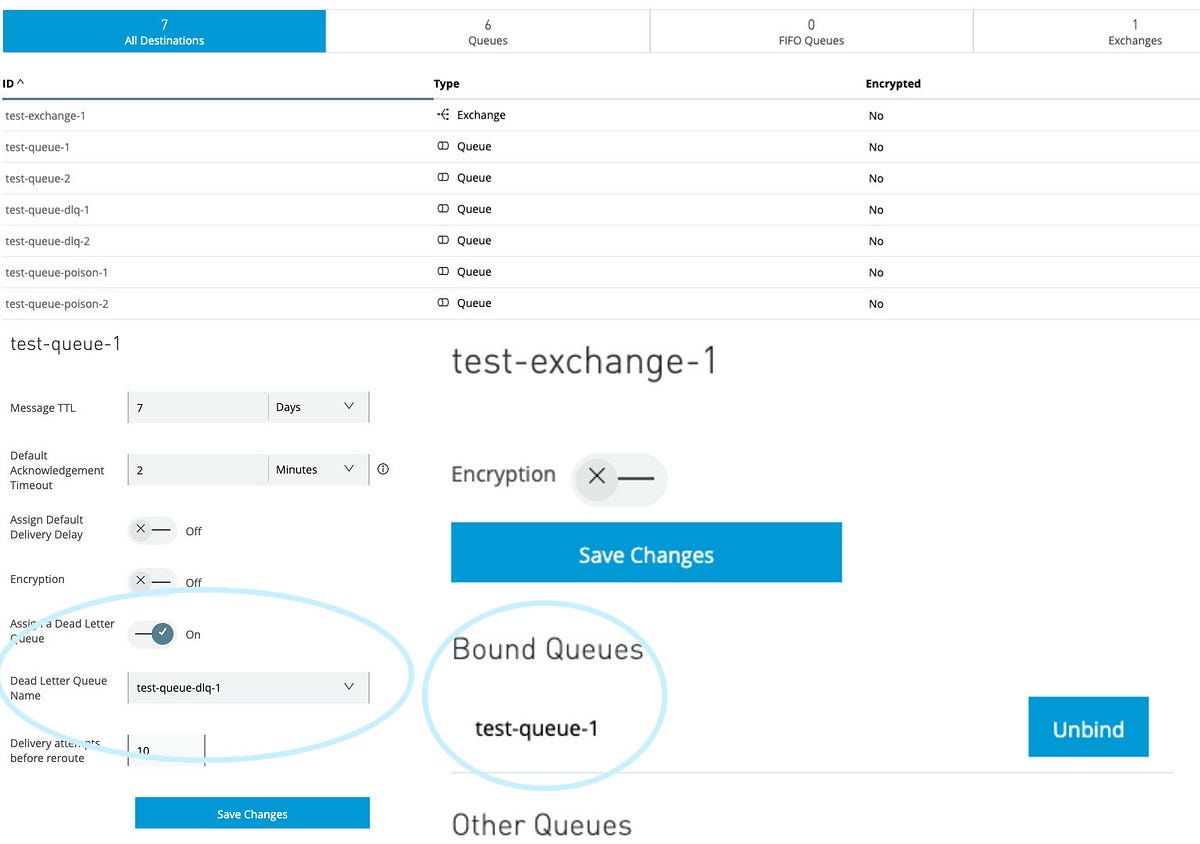This screenshot has height=844, width=1200.
Task: Switch to the Exchanges tab
Action: coord(1134,32)
